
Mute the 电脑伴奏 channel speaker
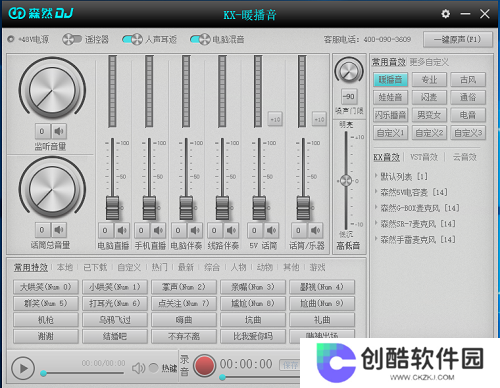point(195,230)
